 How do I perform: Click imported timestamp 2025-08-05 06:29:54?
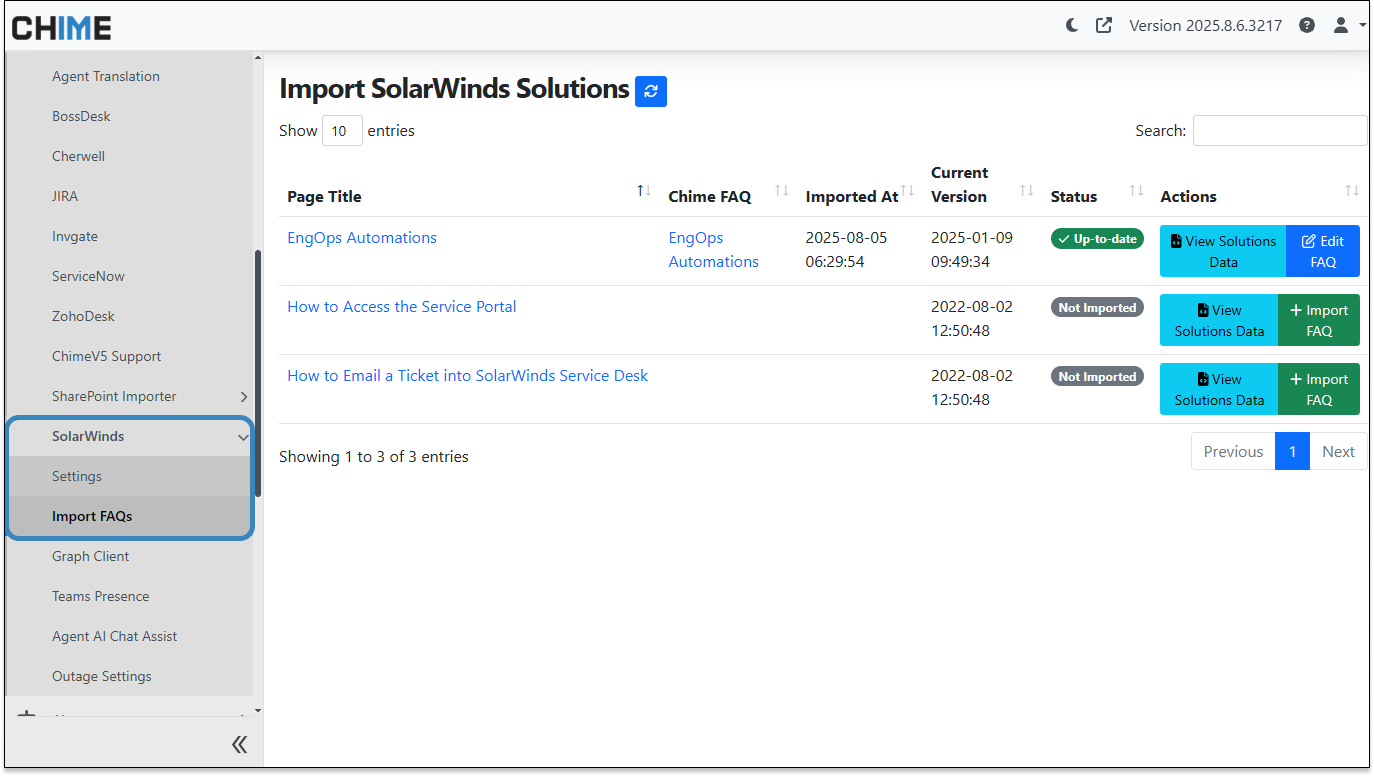[x=847, y=250]
